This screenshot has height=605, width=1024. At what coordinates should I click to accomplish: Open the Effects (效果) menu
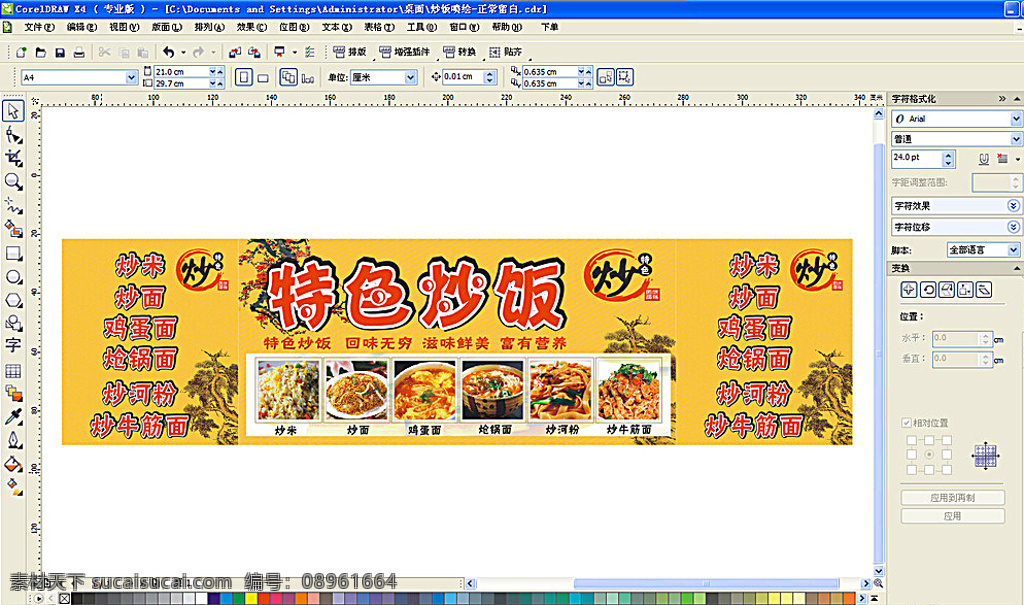pyautogui.click(x=251, y=27)
